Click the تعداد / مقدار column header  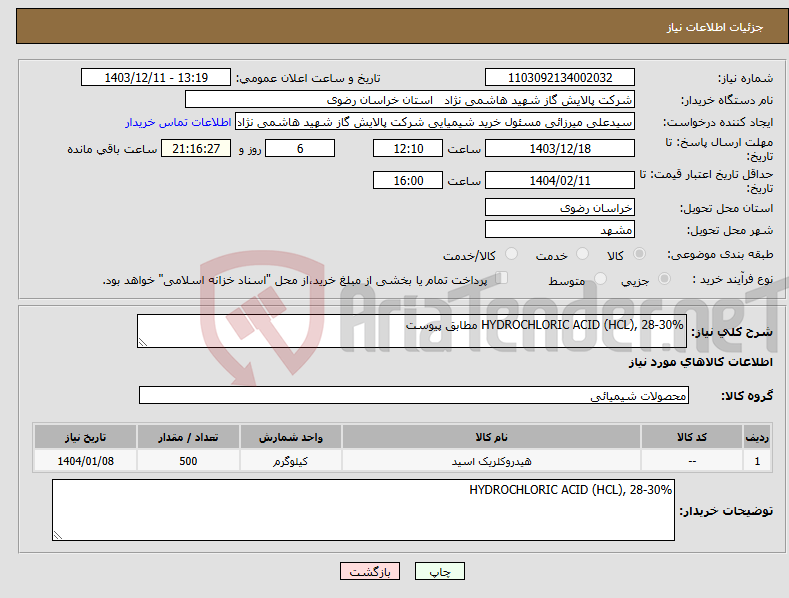click(188, 437)
